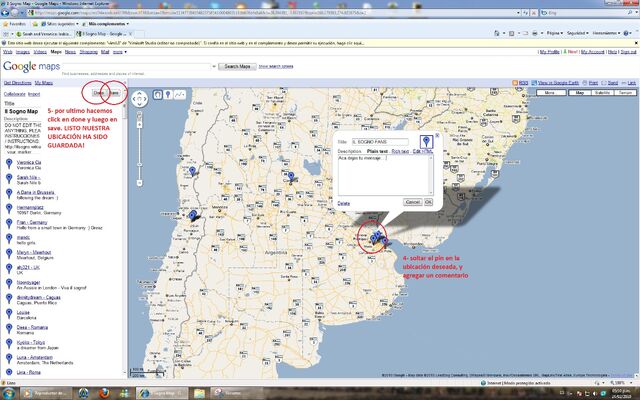Image resolution: width=640 pixels, height=400 pixels.
Task: Select Plain text description mode
Action: (377, 151)
